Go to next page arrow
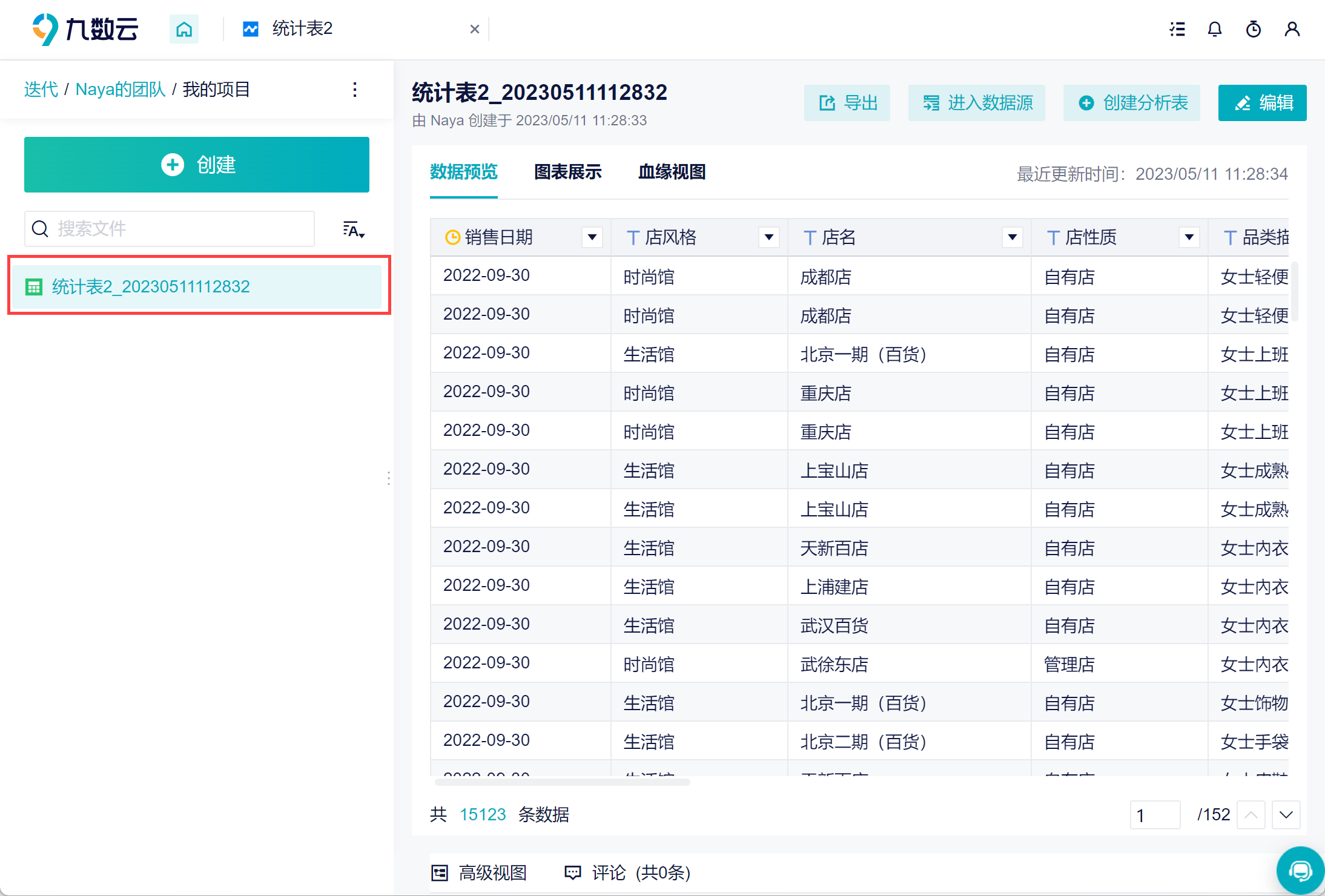Screen dimensions: 1325x896 1286,815
